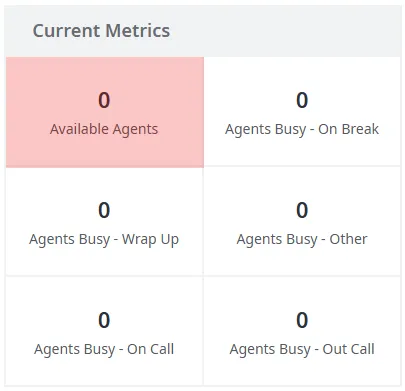405x391 pixels.
Task: Click the 0 count above Wrap Up label
Action: tap(104, 210)
